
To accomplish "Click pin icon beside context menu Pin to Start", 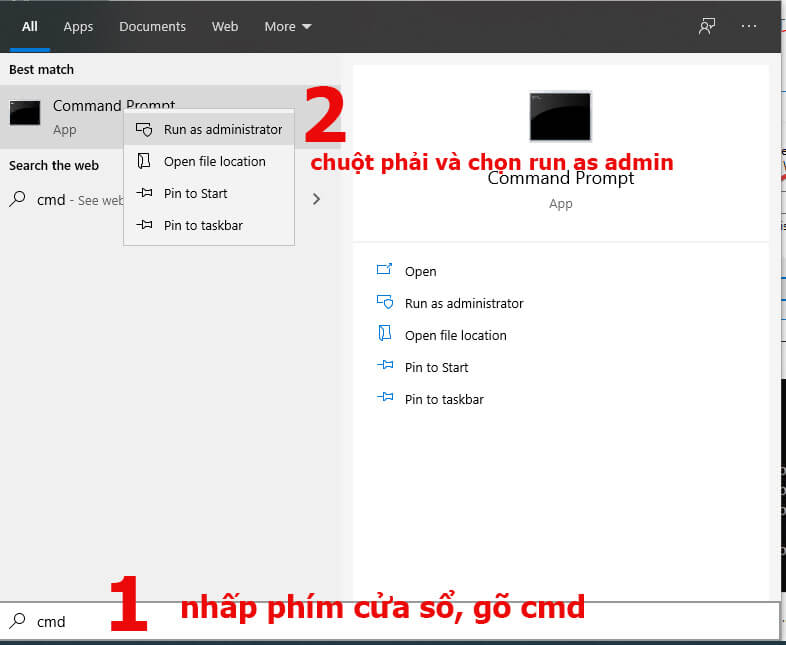I will (144, 192).
